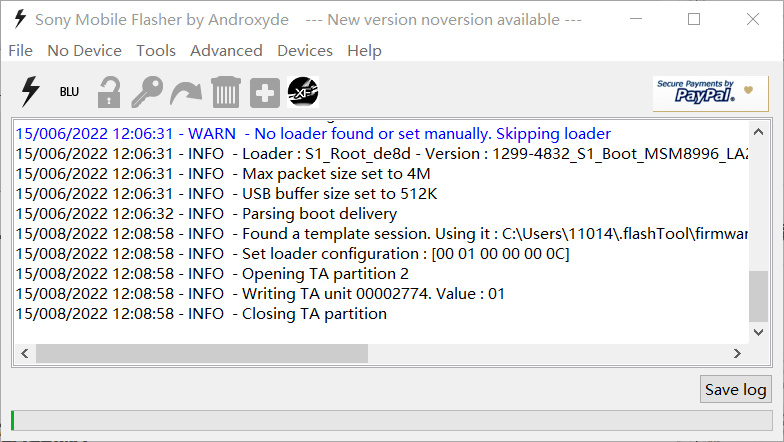Screen dimensions: 784x442
Task: Click the green progress bar at bottom
Action: [392, 420]
